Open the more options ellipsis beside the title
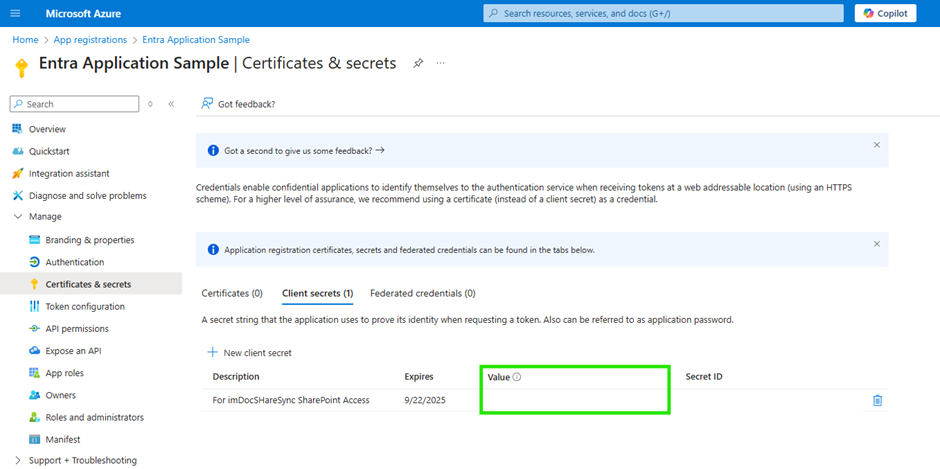This screenshot has width=940, height=469. 441,63
